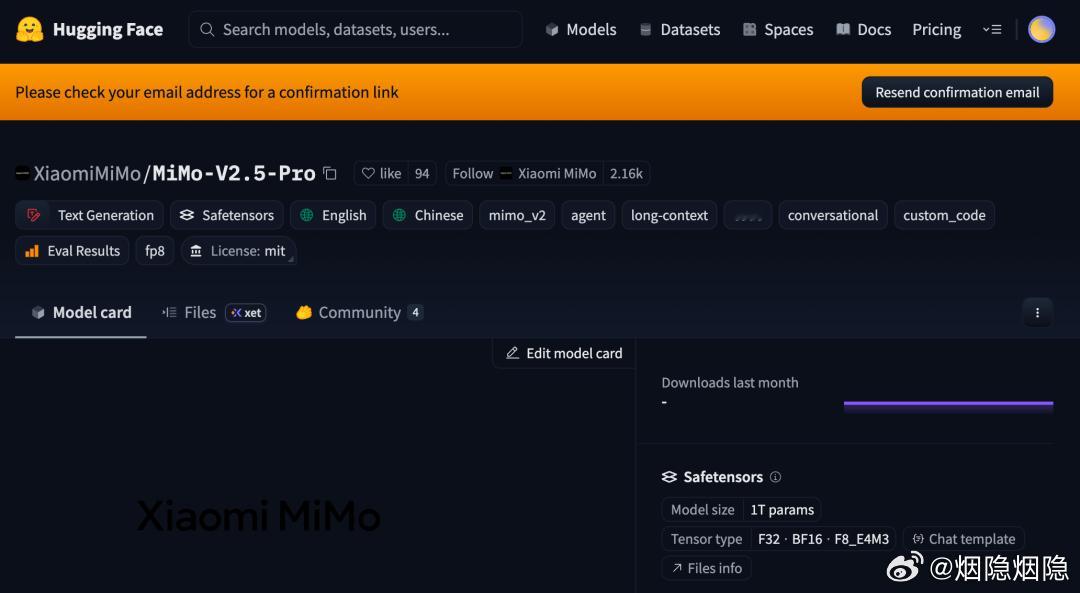Click the Chinese language tag
1080x593 pixels.
(428, 216)
